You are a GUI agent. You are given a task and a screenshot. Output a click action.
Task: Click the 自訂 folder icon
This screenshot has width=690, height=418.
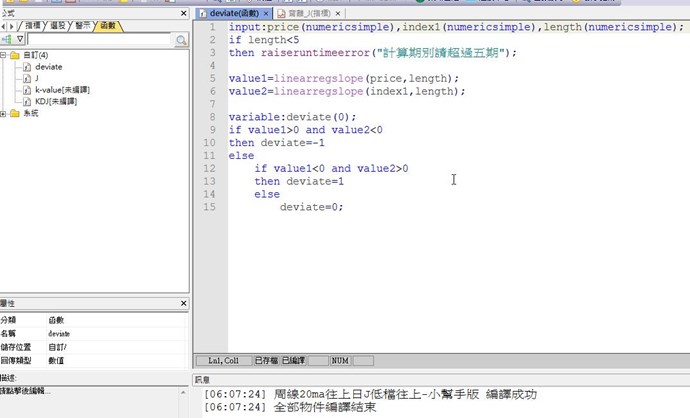click(15, 55)
